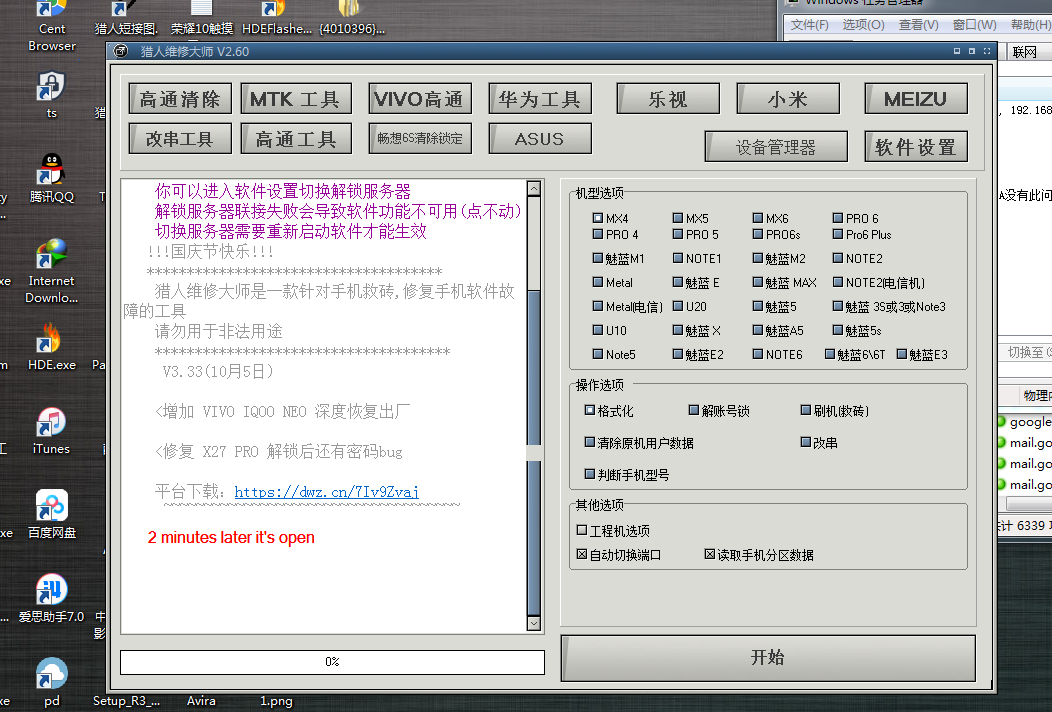Open the 改串工具 section
The image size is (1052, 712).
click(180, 138)
